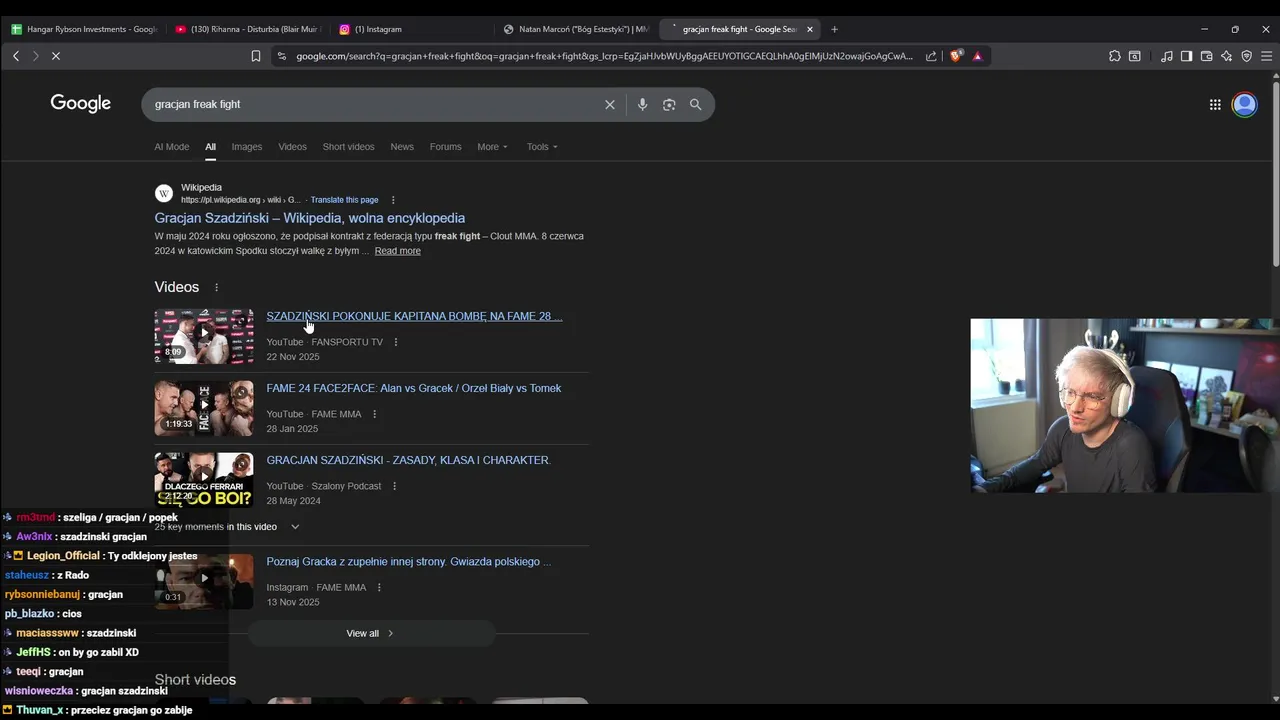The image size is (1280, 720).
Task: Click the Google logo
Action: click(81, 104)
